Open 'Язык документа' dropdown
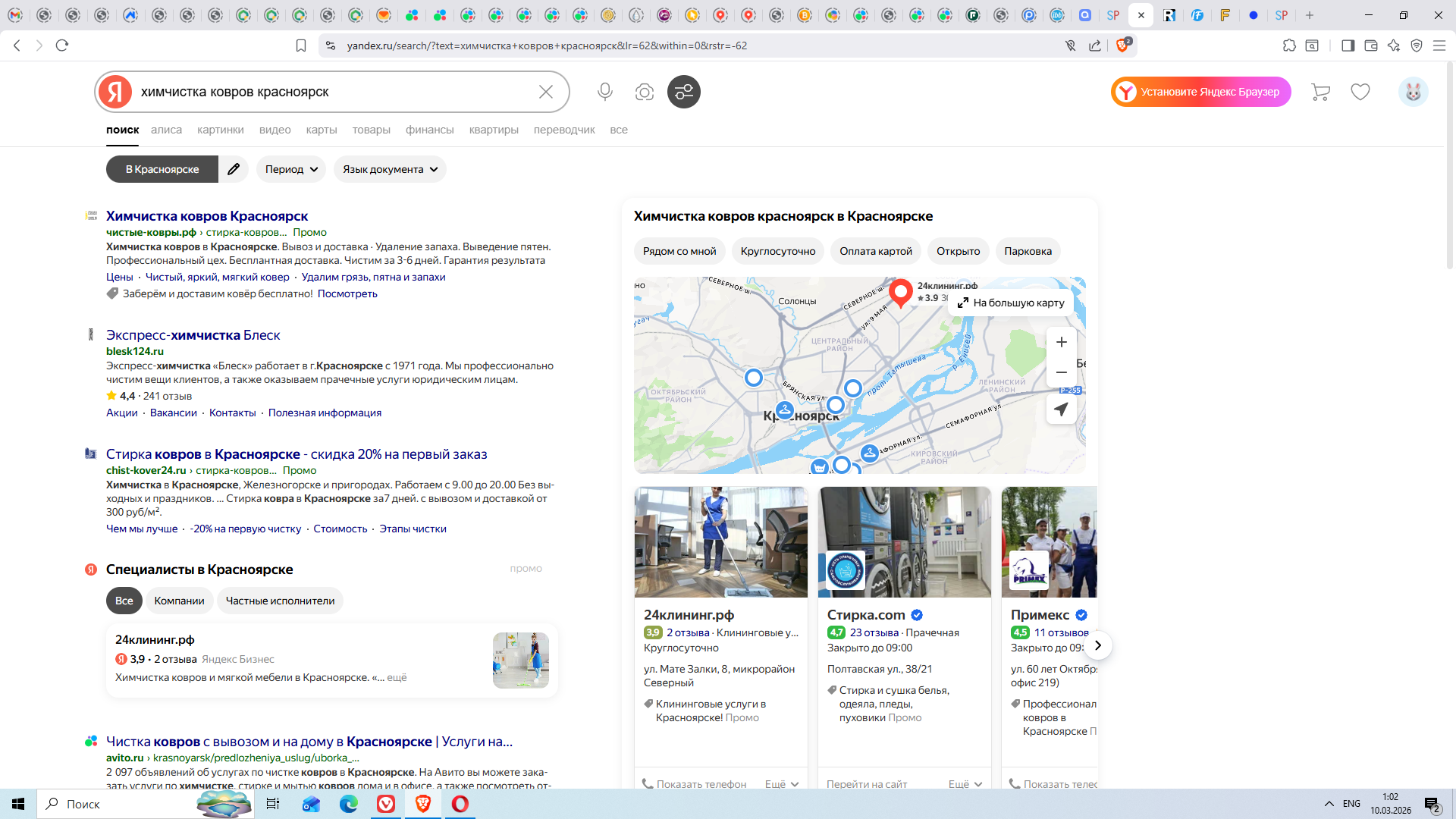1456x819 pixels. pyautogui.click(x=390, y=169)
